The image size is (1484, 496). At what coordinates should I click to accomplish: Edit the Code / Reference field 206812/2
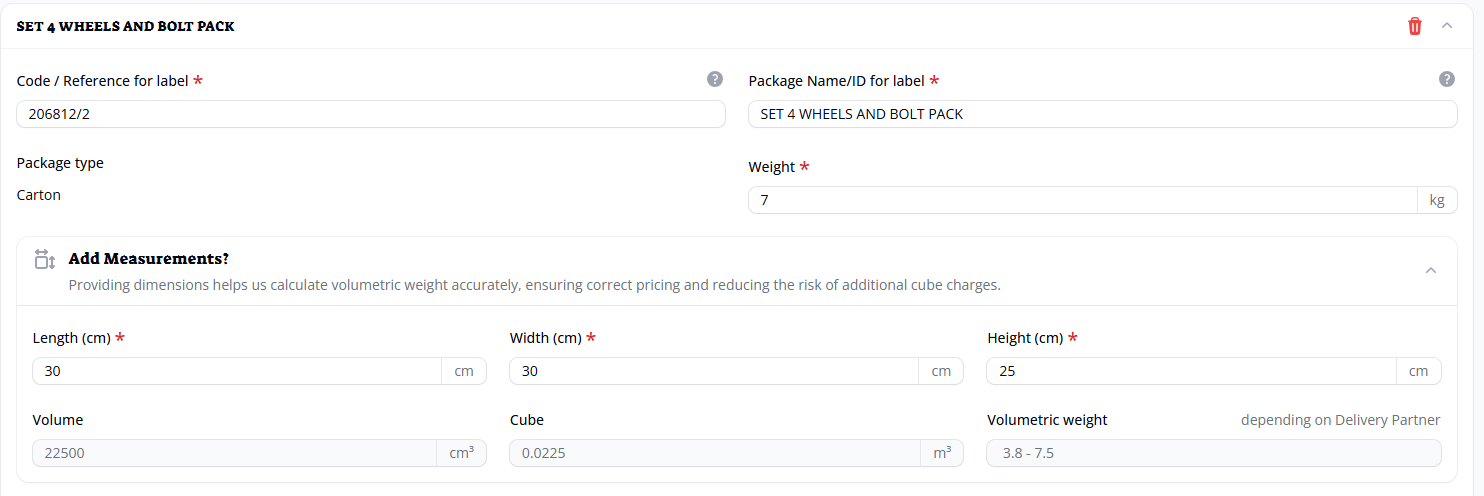[370, 114]
